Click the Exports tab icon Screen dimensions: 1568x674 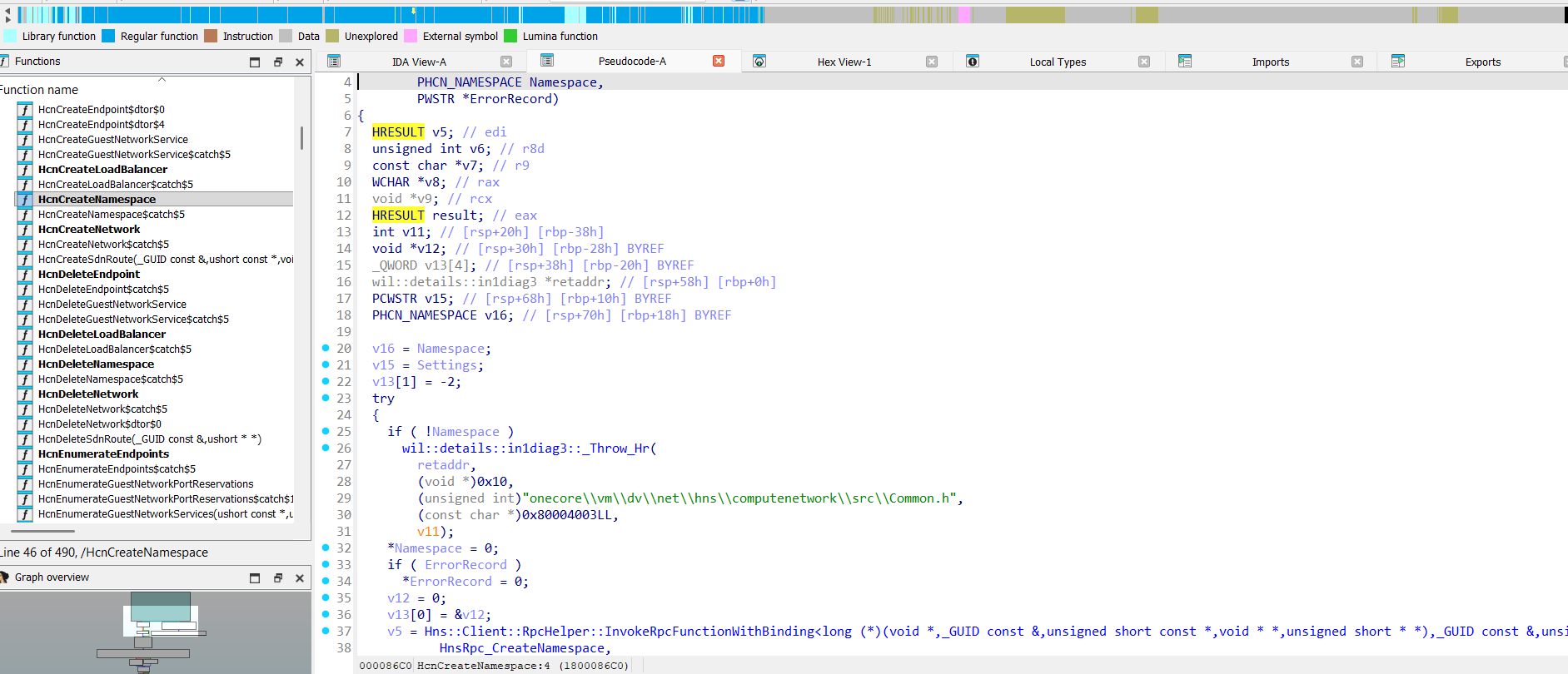pos(1398,61)
